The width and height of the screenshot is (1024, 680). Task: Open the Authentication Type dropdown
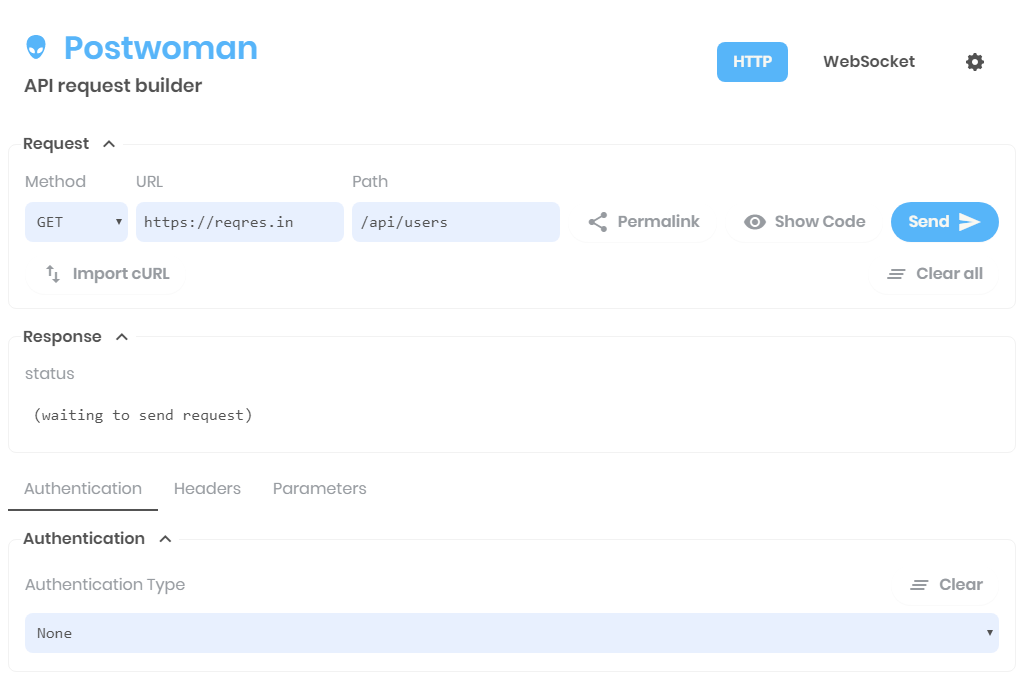[512, 633]
